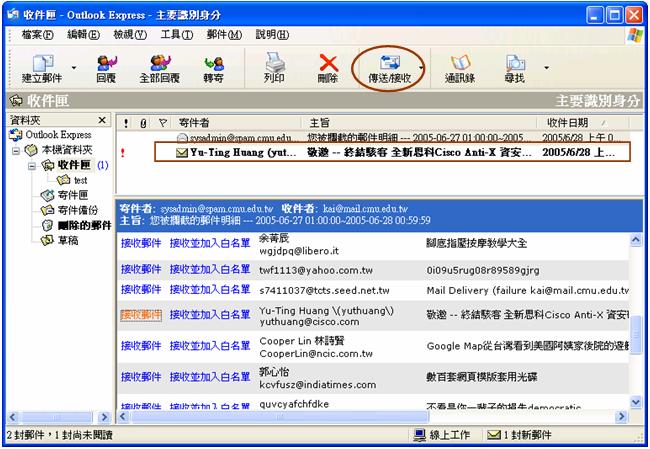Click 接收並加入白名單 for s7411037@tcts.seed.net.tw
The width and height of the screenshot is (650, 449).
[210, 289]
